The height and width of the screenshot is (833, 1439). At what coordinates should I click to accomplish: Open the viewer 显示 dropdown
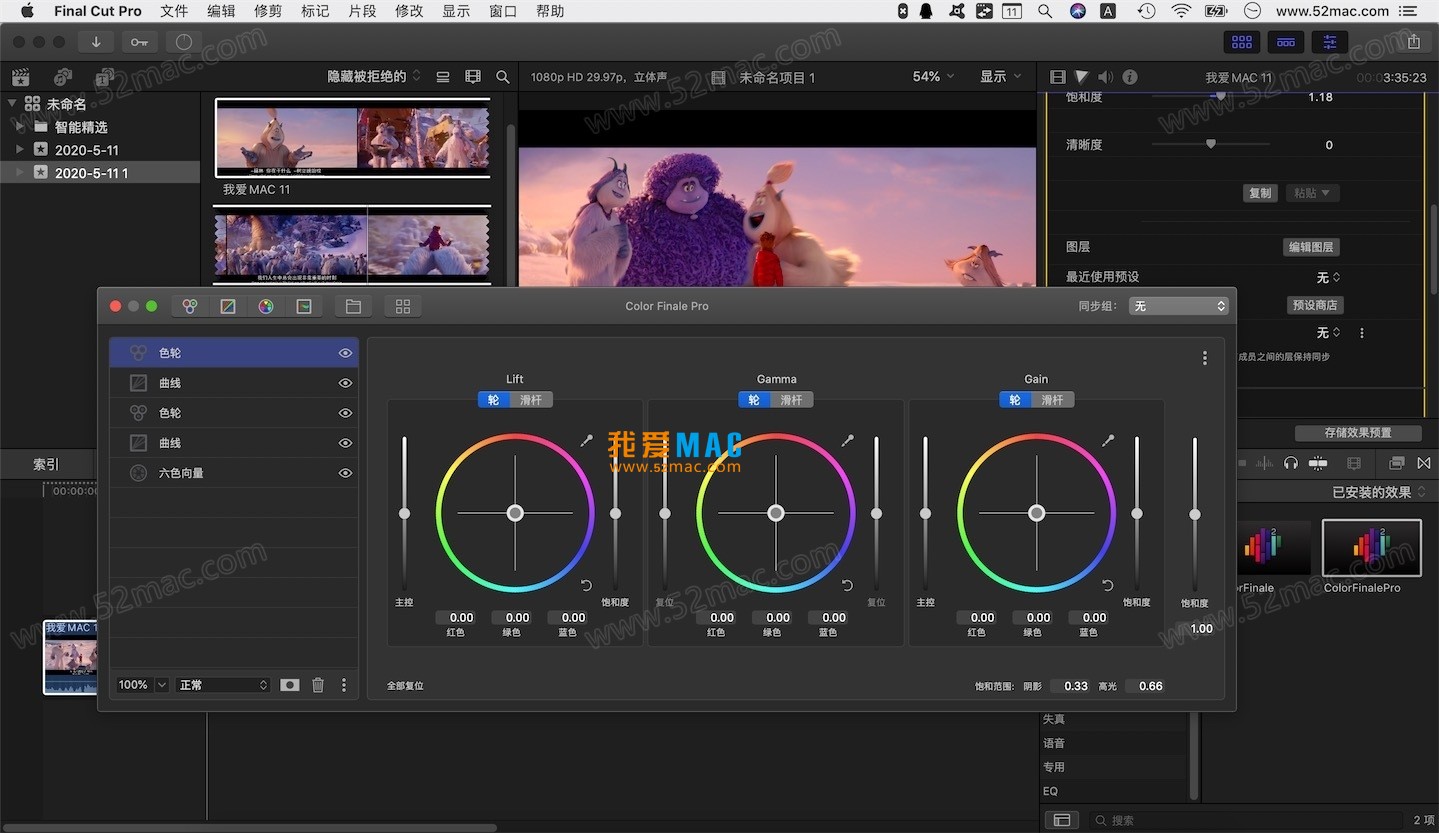pos(1001,77)
